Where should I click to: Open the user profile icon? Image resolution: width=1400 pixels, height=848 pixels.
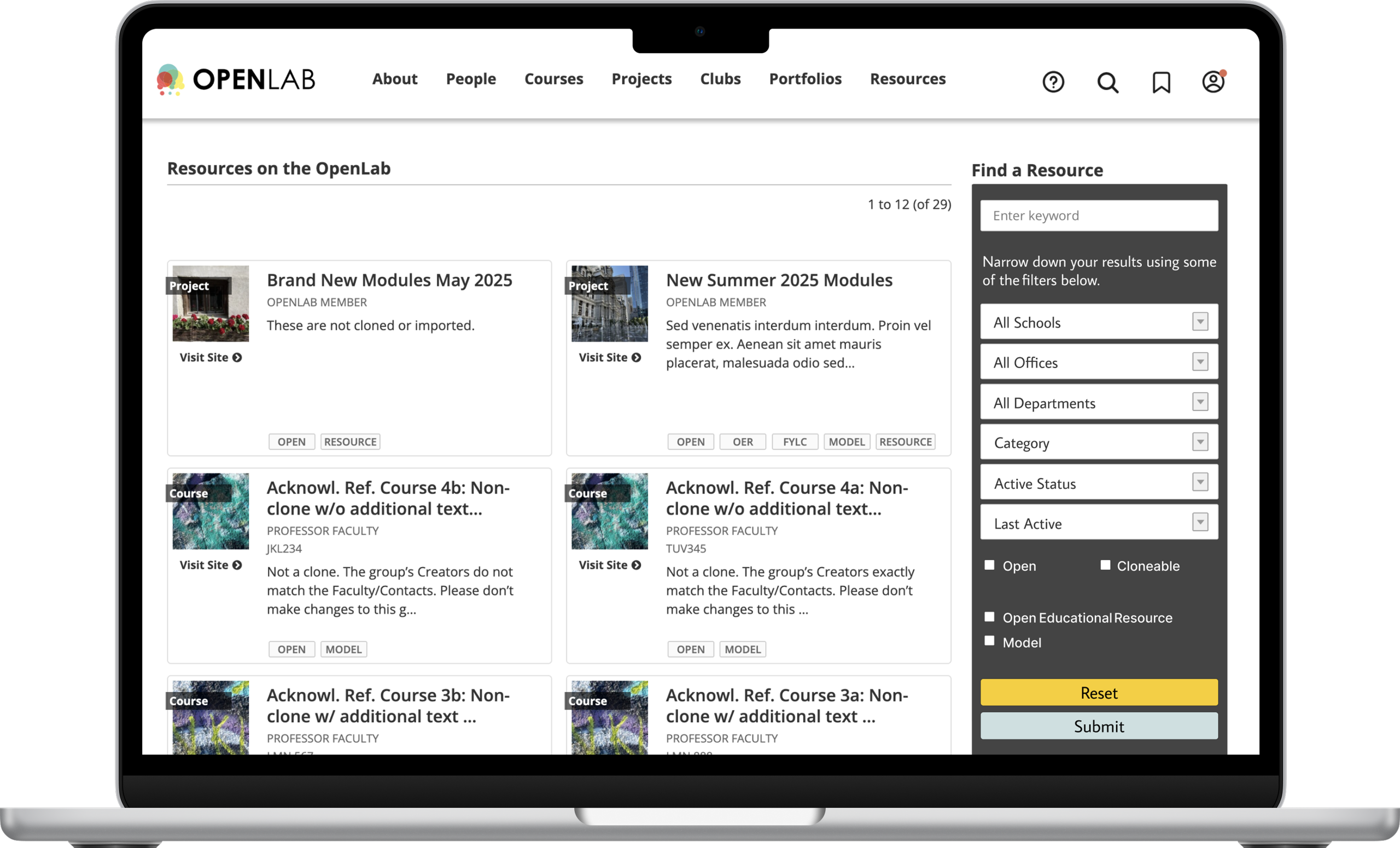[x=1213, y=82]
